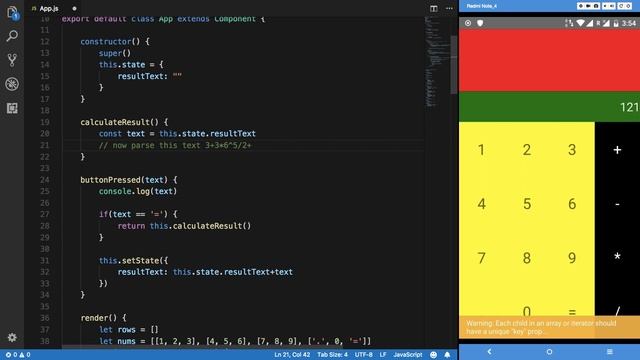
Task: Open the Extensions view in activity bar
Action: (x=12, y=108)
